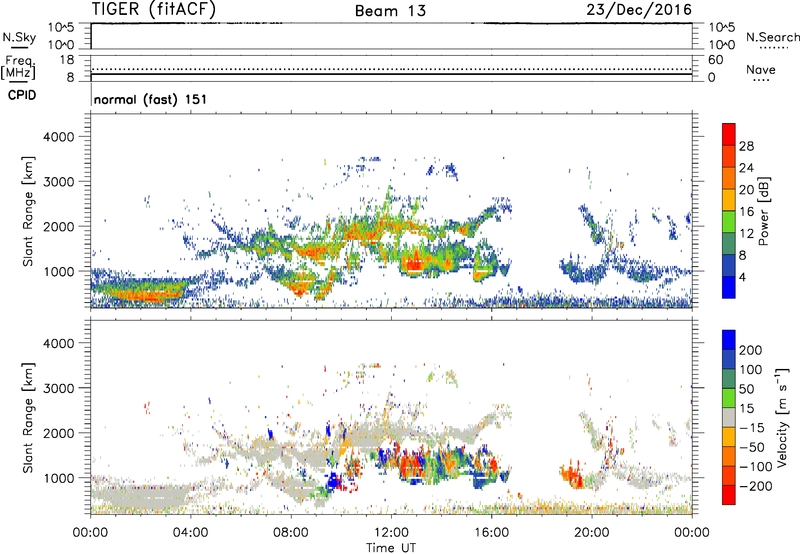Click the 28 label on Power colorbar

746,146
